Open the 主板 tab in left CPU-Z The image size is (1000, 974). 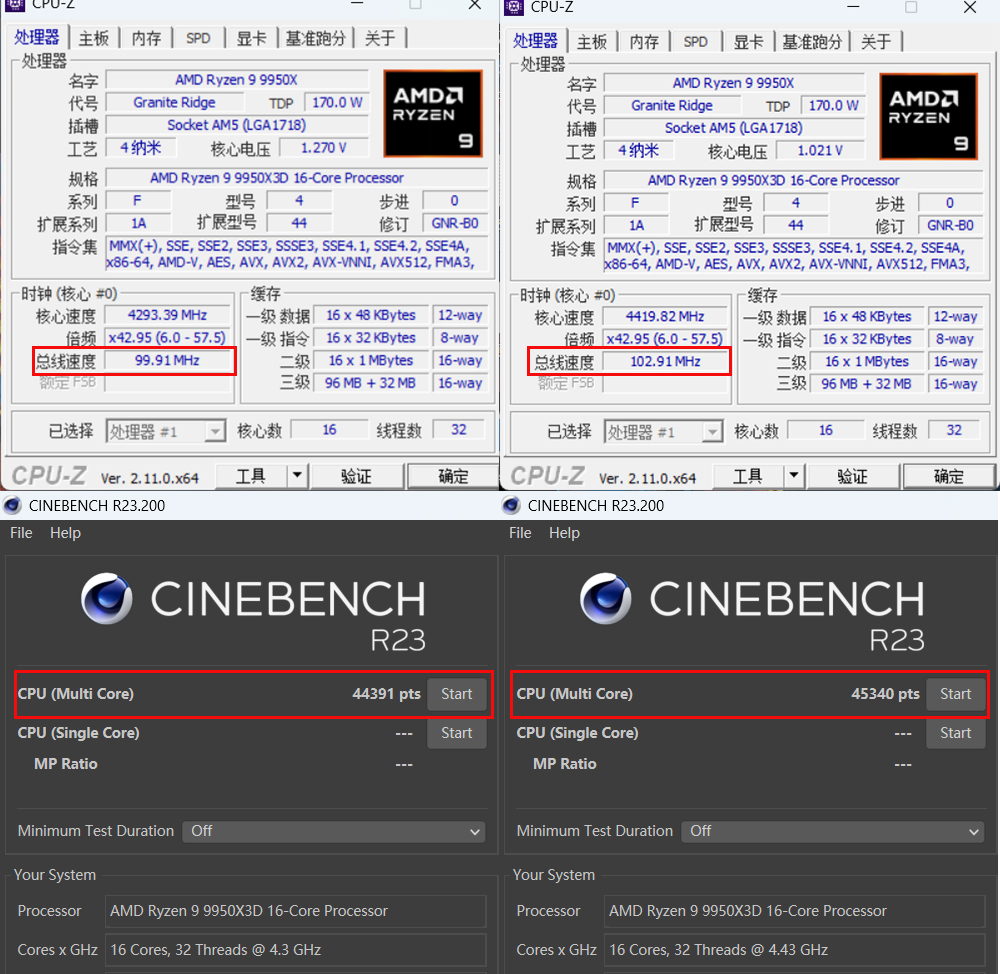(93, 38)
